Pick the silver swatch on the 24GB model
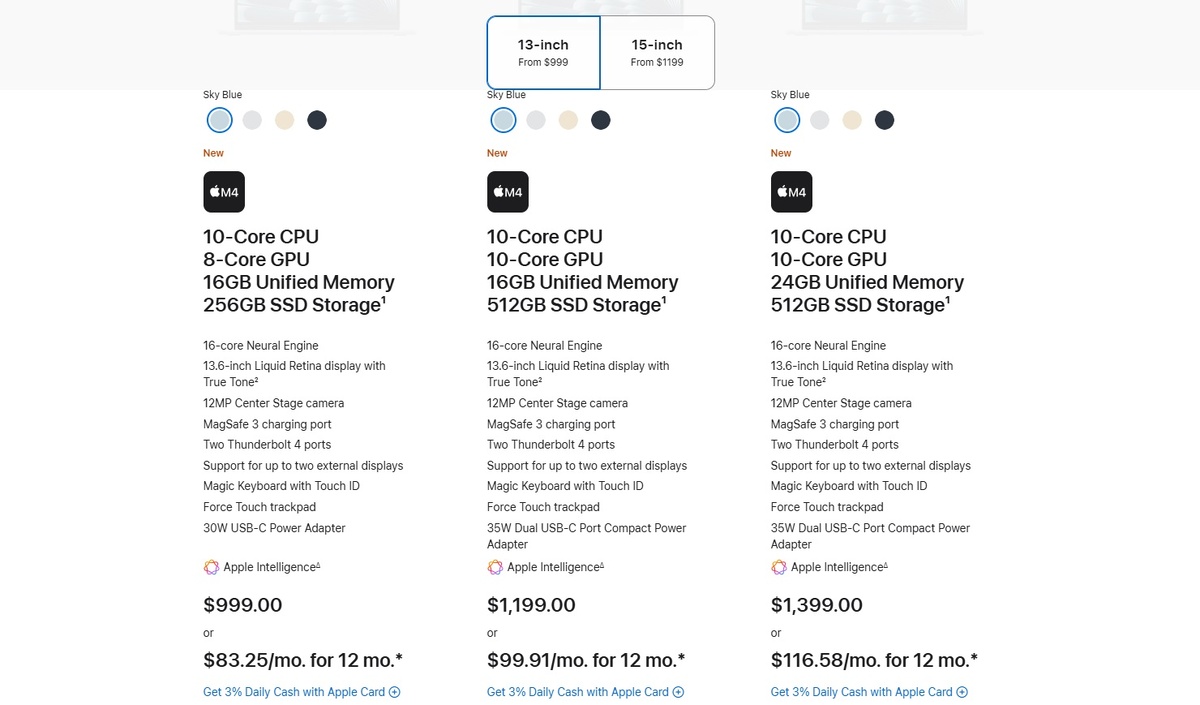Image resolution: width=1200 pixels, height=705 pixels. coord(820,120)
